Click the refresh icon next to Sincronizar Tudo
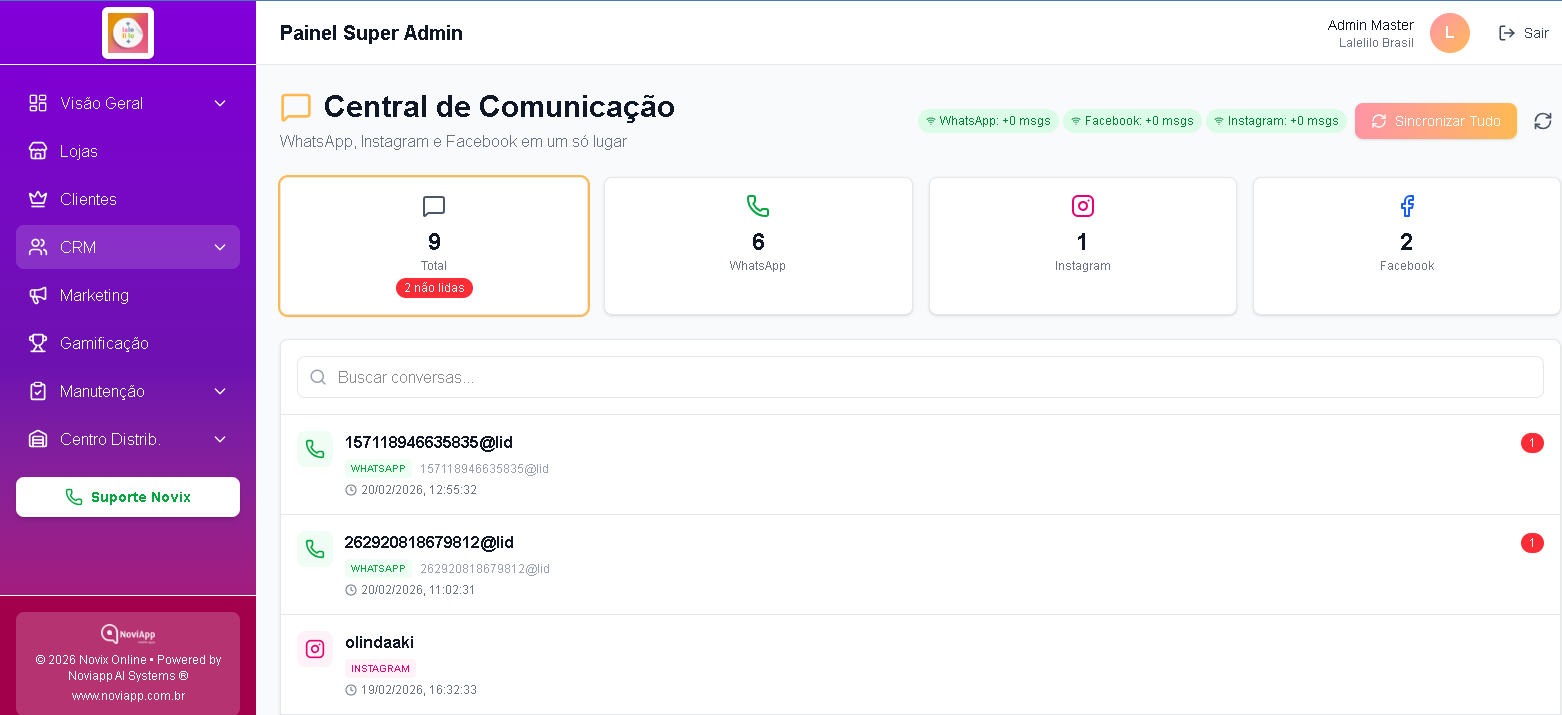The width and height of the screenshot is (1562, 715). pos(1542,120)
